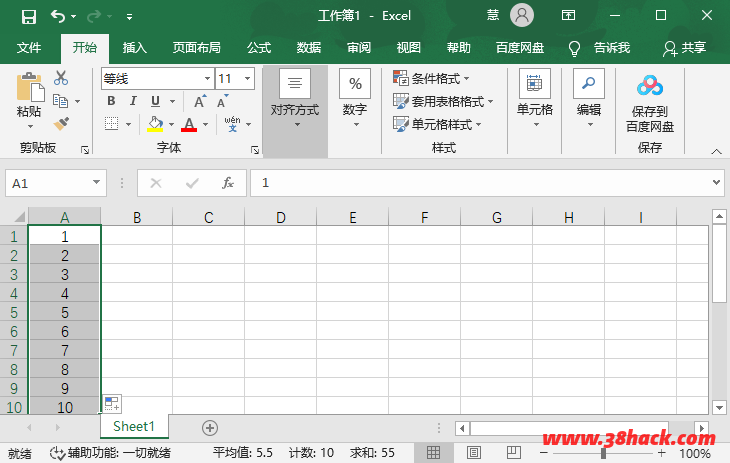Add new sheet with plus icon
The width and height of the screenshot is (730, 463).
click(210, 427)
